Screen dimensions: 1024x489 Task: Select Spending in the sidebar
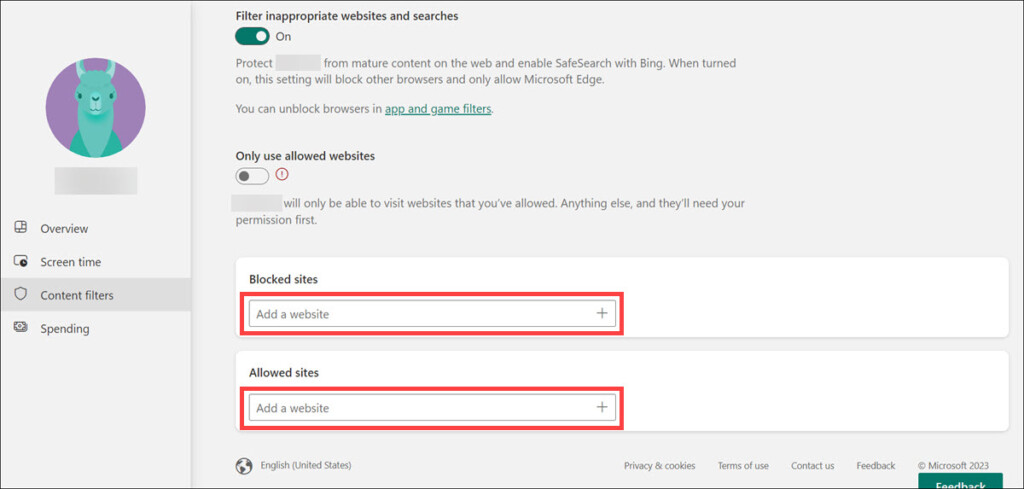point(64,329)
